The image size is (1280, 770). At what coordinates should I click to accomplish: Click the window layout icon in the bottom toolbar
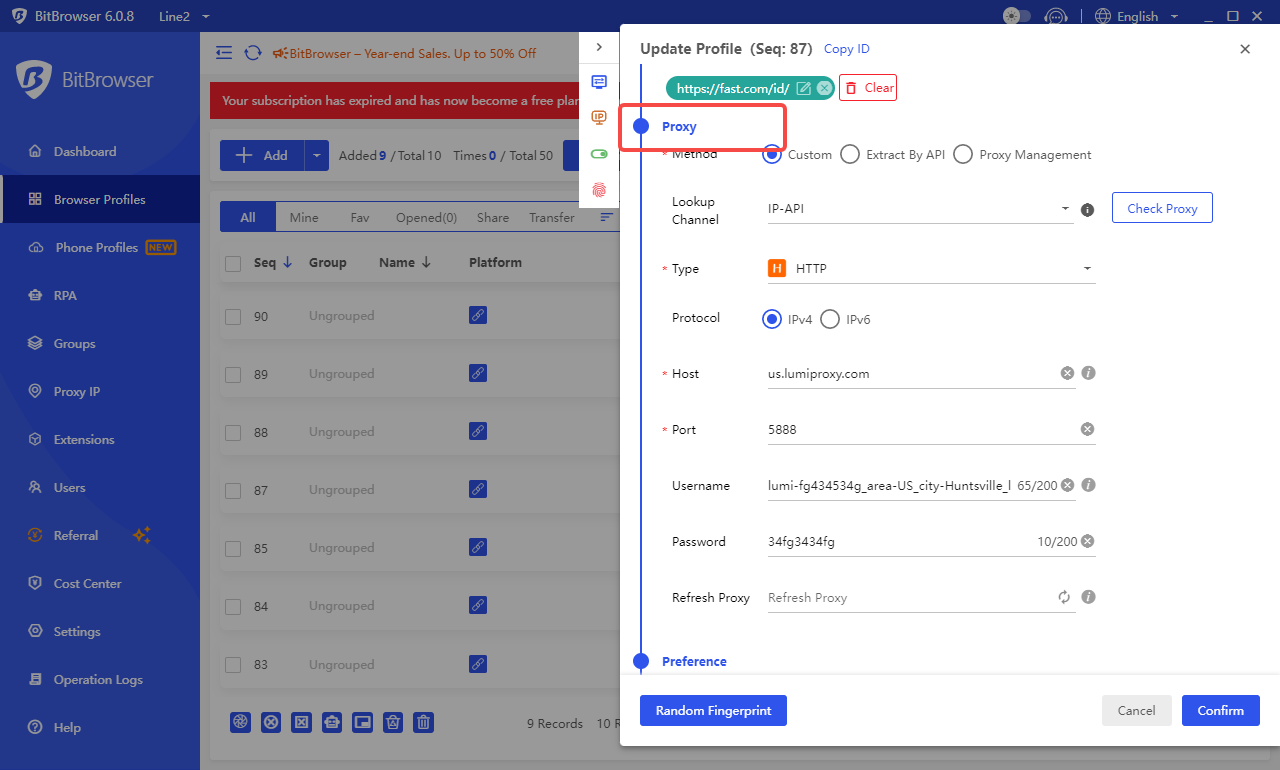click(x=363, y=722)
